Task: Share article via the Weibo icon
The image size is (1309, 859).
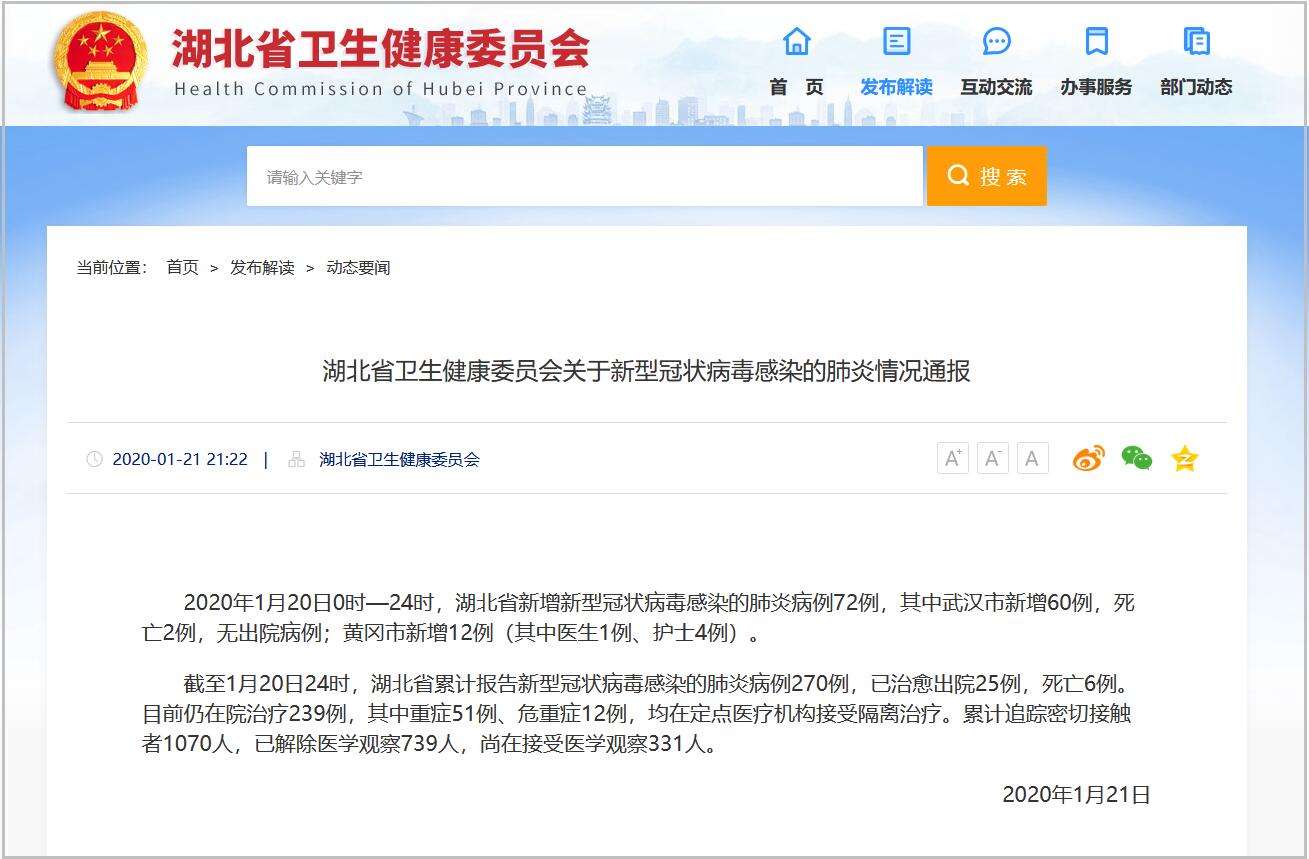Action: point(1089,458)
